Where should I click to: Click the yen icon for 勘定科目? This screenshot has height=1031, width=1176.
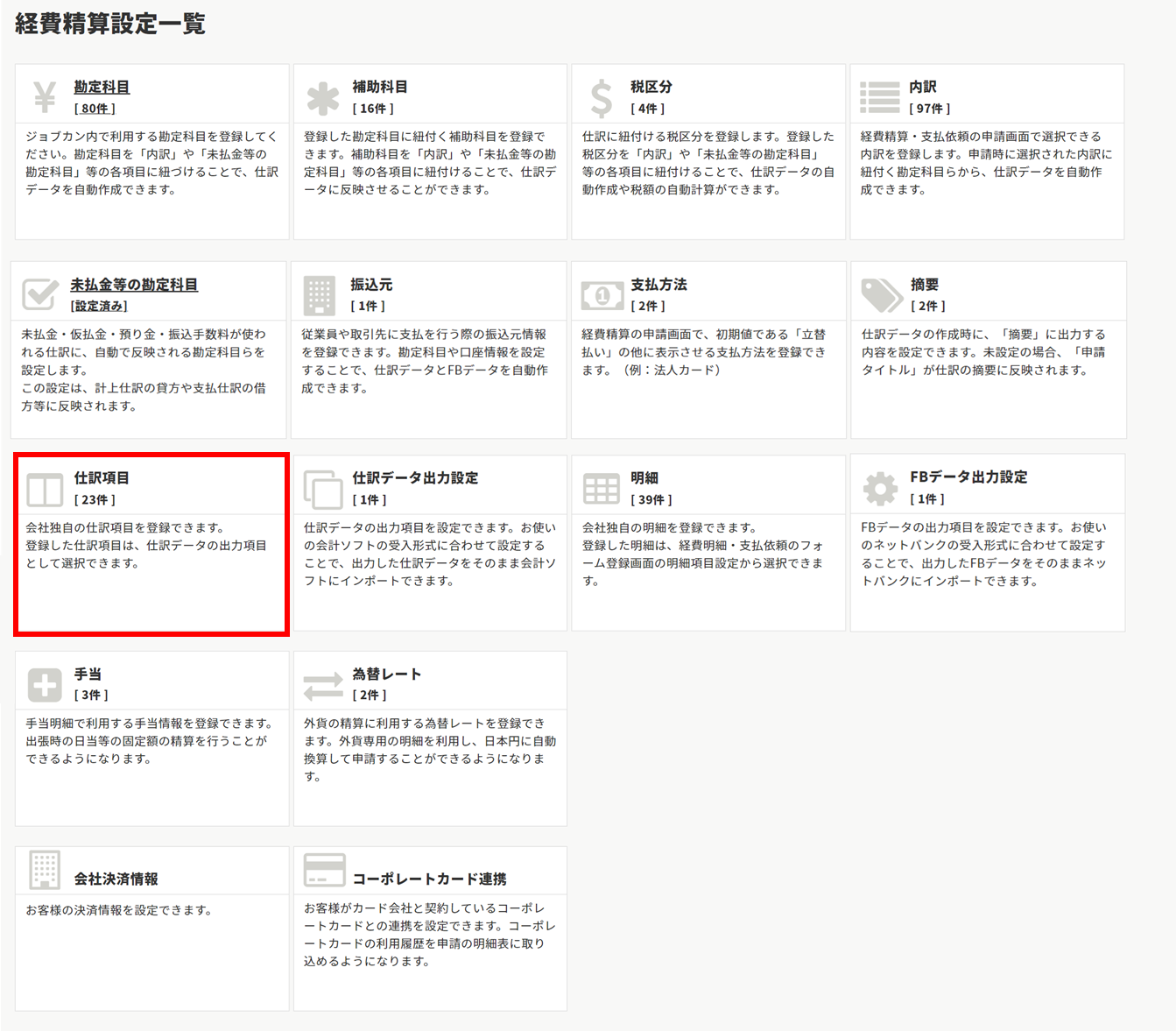tap(45, 97)
